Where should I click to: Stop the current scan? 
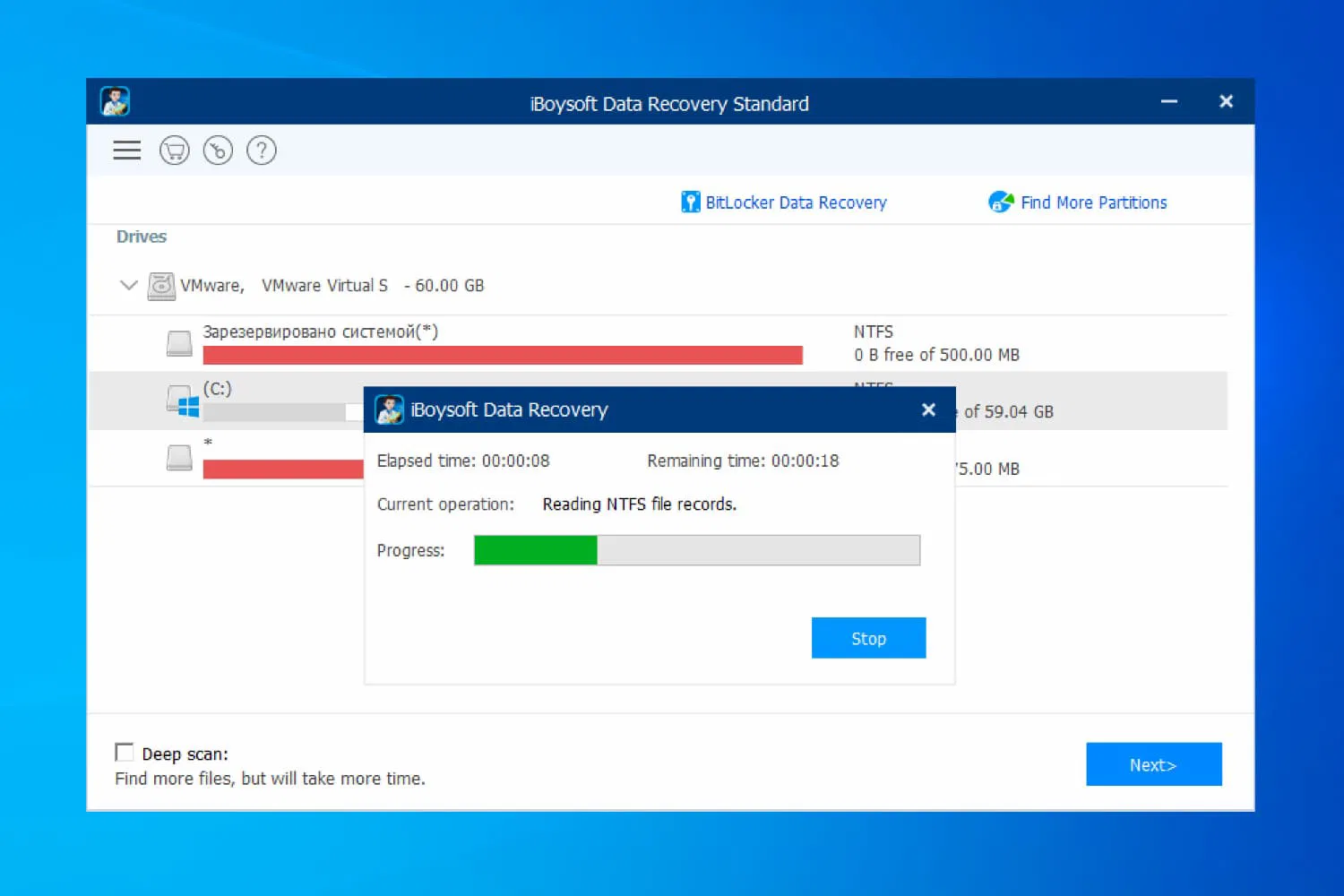pos(867,637)
